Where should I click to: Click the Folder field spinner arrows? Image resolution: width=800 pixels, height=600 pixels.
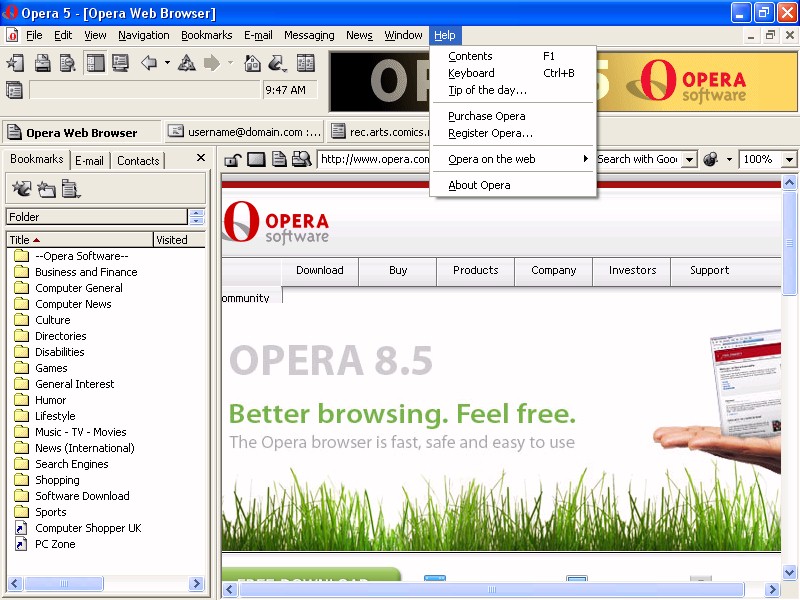(x=196, y=217)
